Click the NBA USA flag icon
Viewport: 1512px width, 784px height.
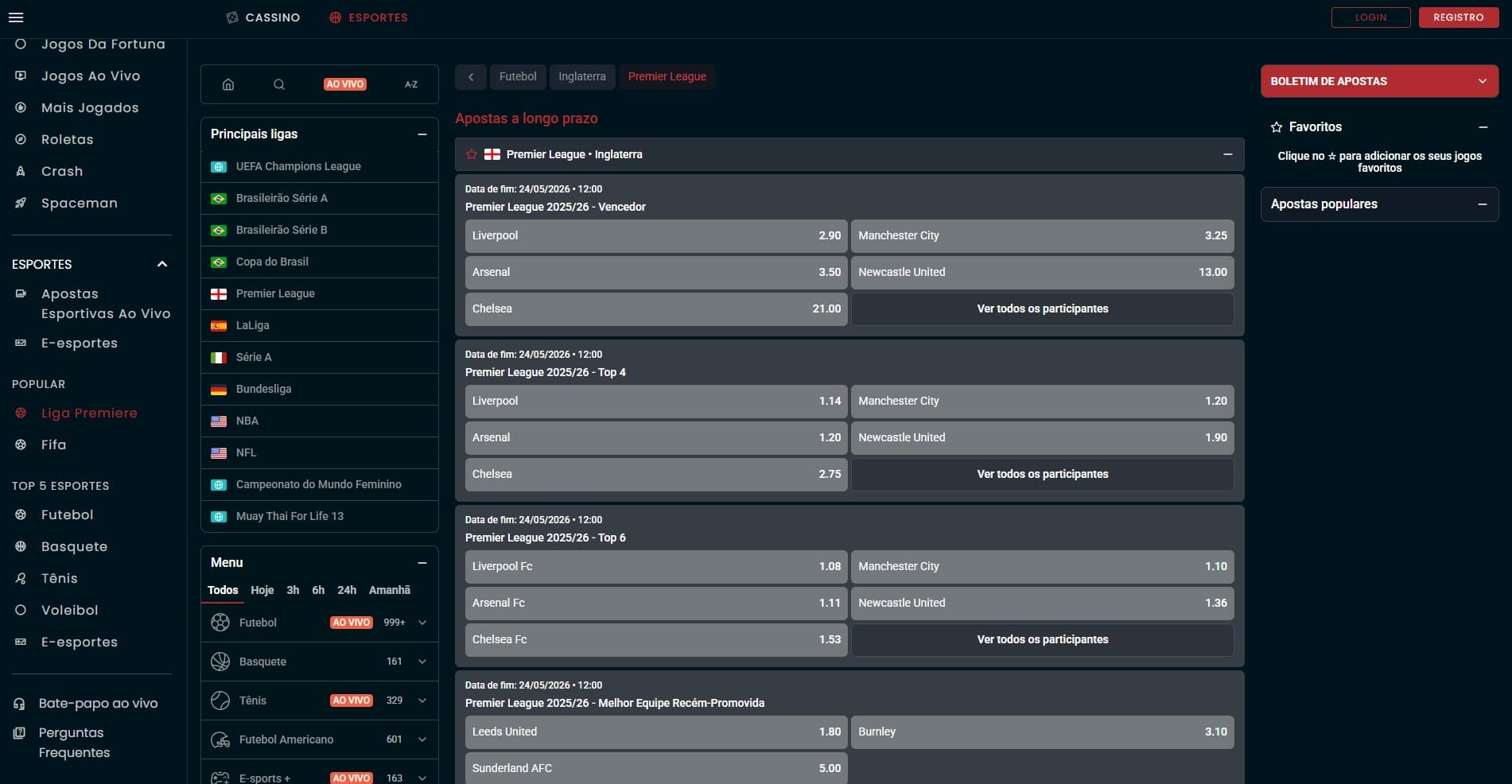pyautogui.click(x=219, y=421)
